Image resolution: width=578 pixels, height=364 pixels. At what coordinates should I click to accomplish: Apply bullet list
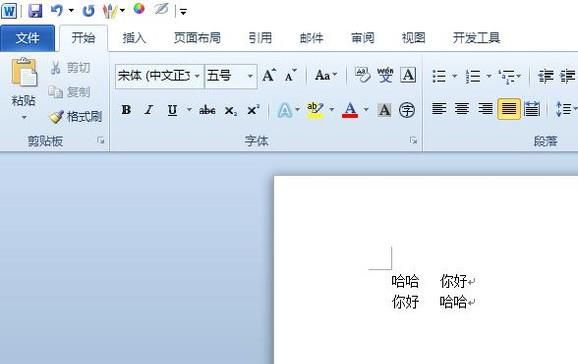tap(439, 76)
